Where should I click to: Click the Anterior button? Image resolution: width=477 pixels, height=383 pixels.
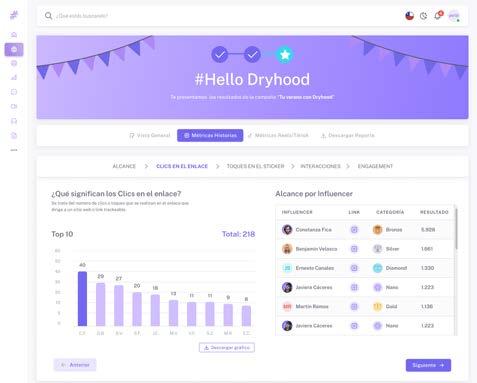[75, 365]
